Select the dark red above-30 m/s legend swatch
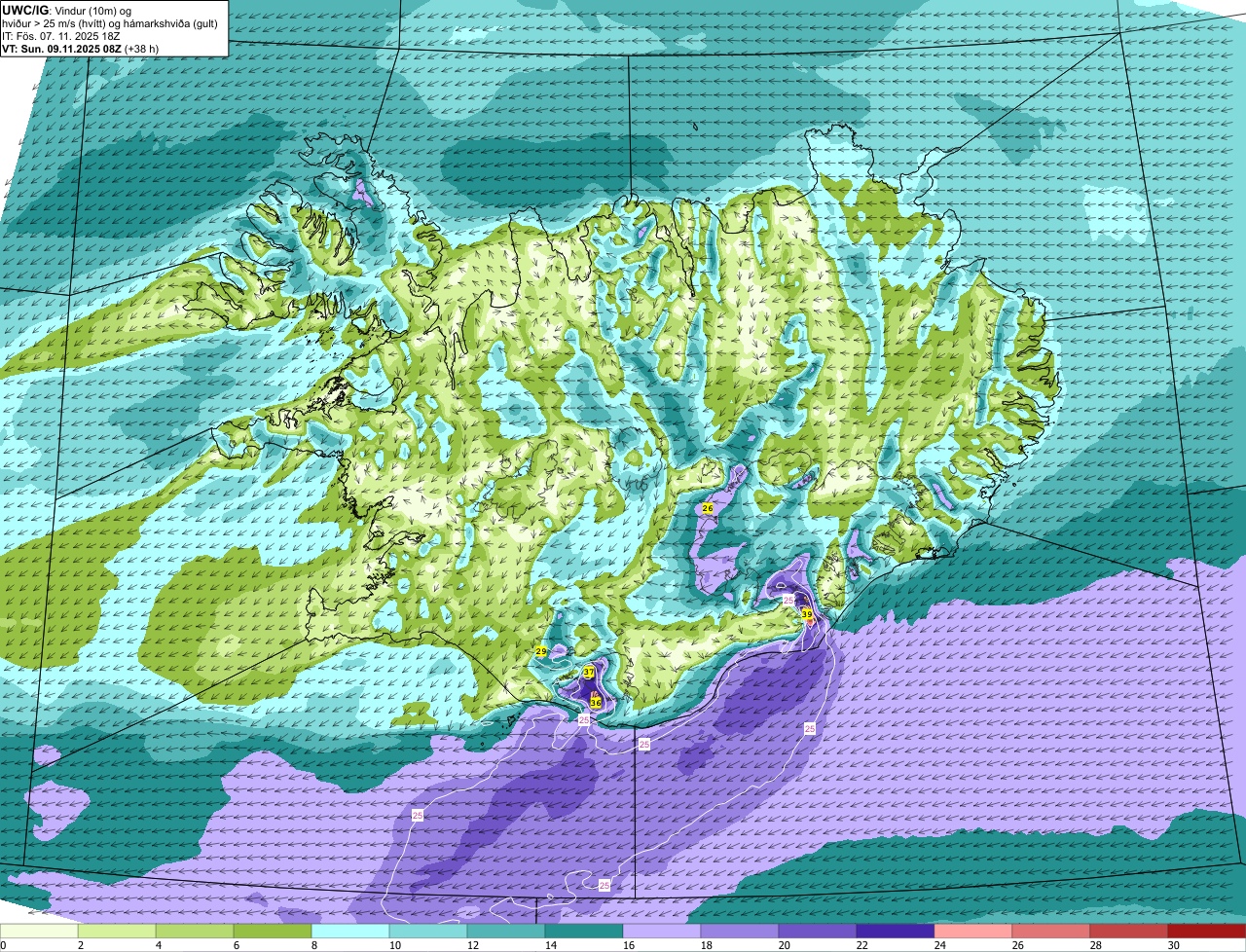This screenshot has height=952, width=1246. tap(1207, 931)
